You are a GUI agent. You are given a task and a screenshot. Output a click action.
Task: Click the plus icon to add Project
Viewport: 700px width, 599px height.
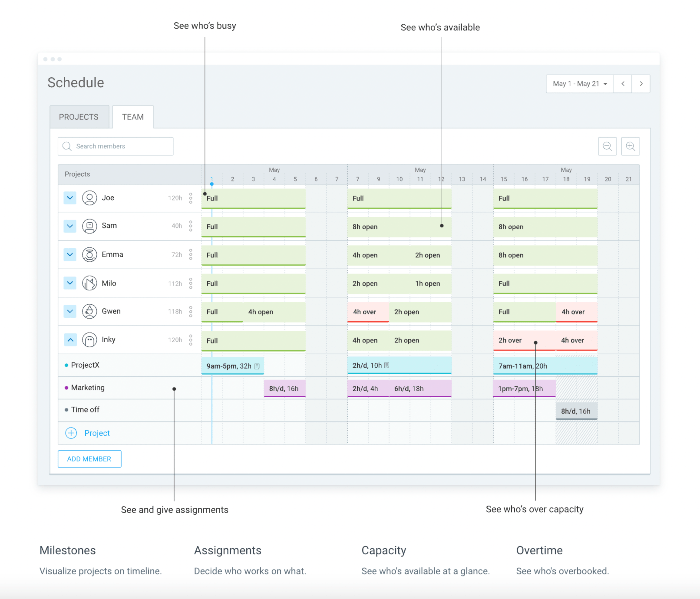click(x=71, y=433)
